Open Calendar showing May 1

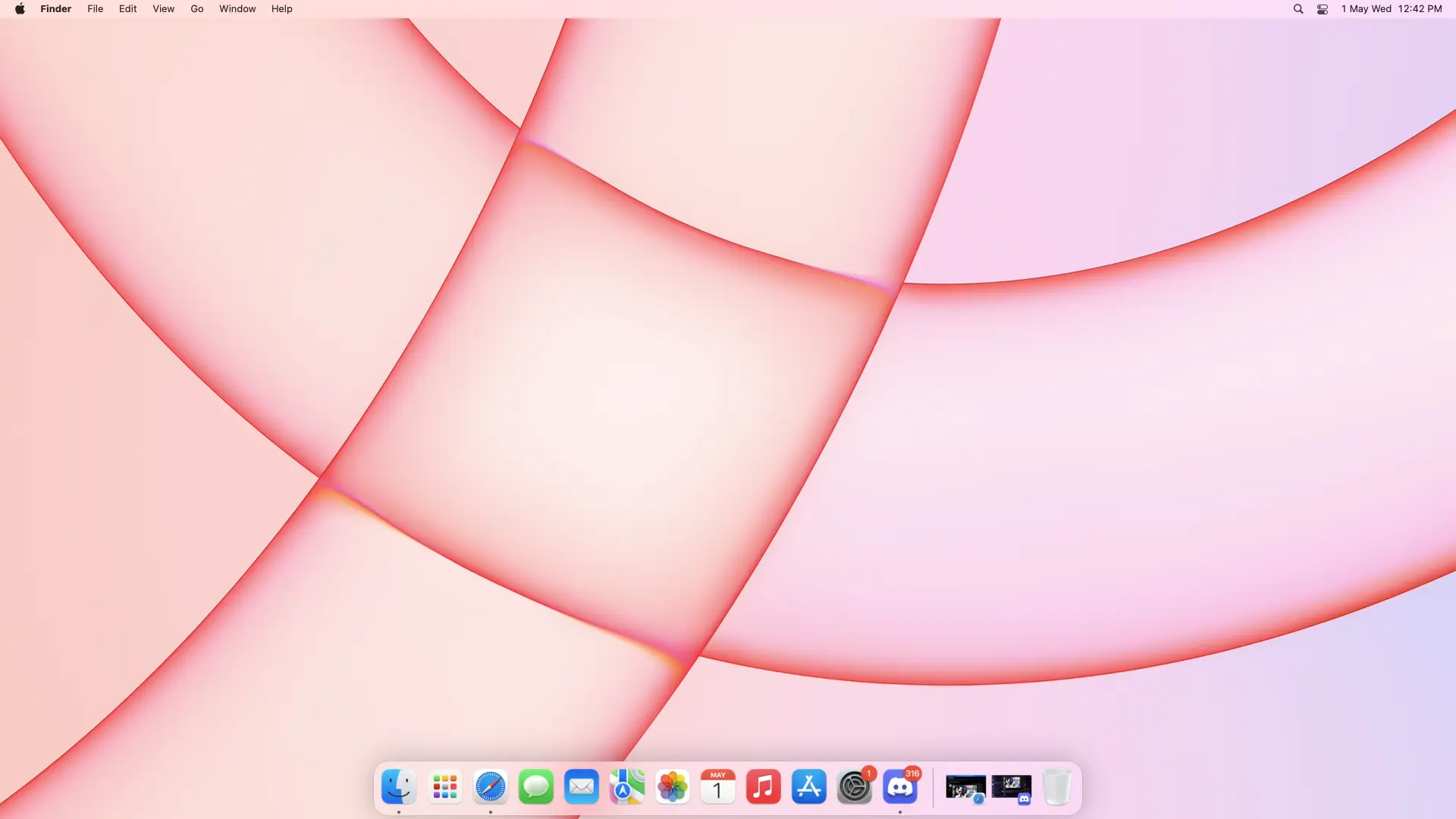click(718, 787)
